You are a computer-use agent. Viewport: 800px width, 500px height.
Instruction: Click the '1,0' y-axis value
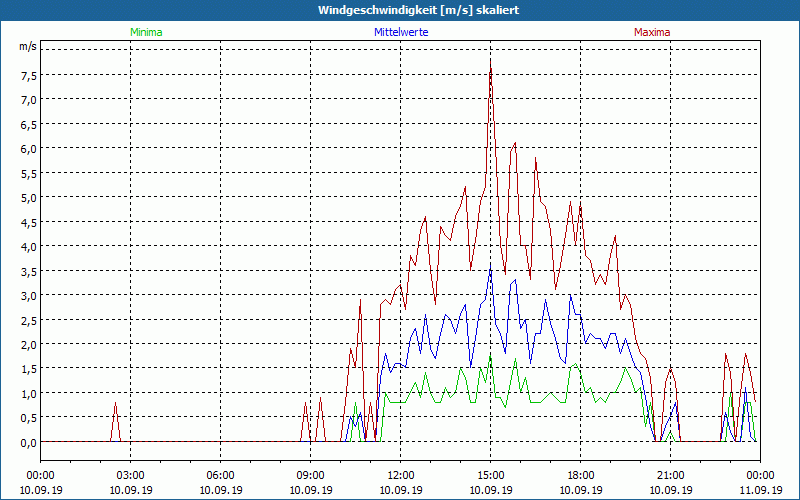tap(29, 394)
